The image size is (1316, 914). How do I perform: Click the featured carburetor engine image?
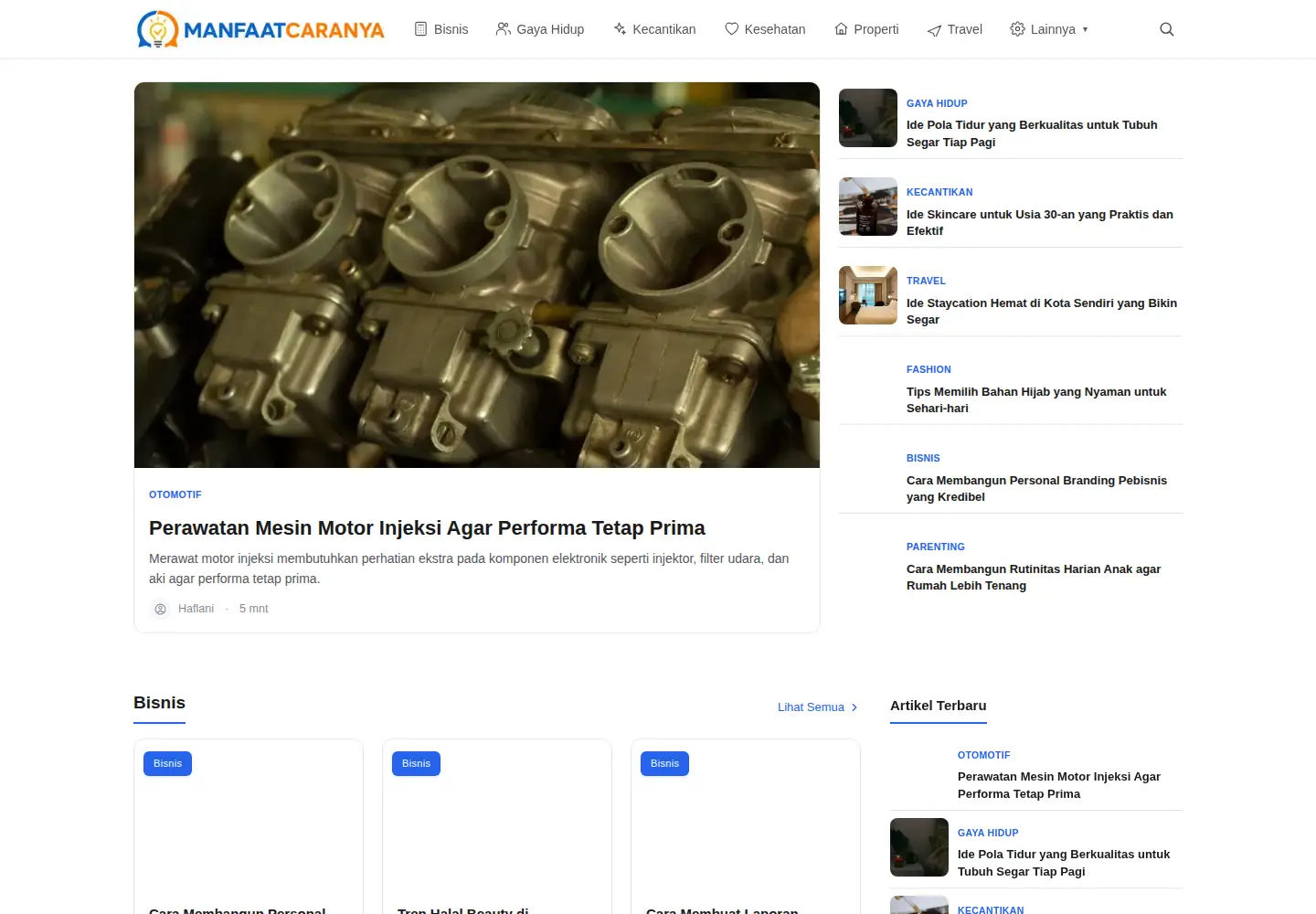tap(477, 275)
